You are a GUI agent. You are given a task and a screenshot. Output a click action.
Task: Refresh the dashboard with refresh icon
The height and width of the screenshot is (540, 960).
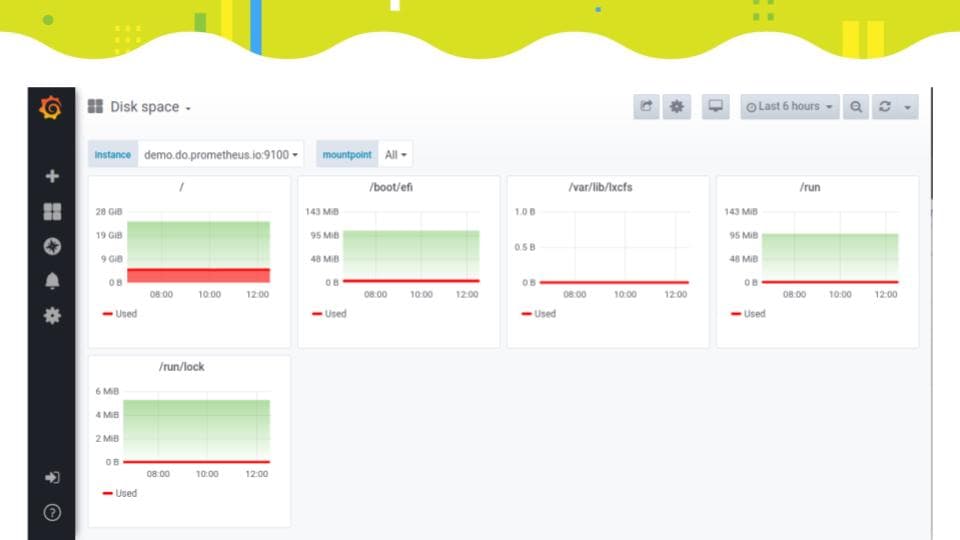click(885, 107)
